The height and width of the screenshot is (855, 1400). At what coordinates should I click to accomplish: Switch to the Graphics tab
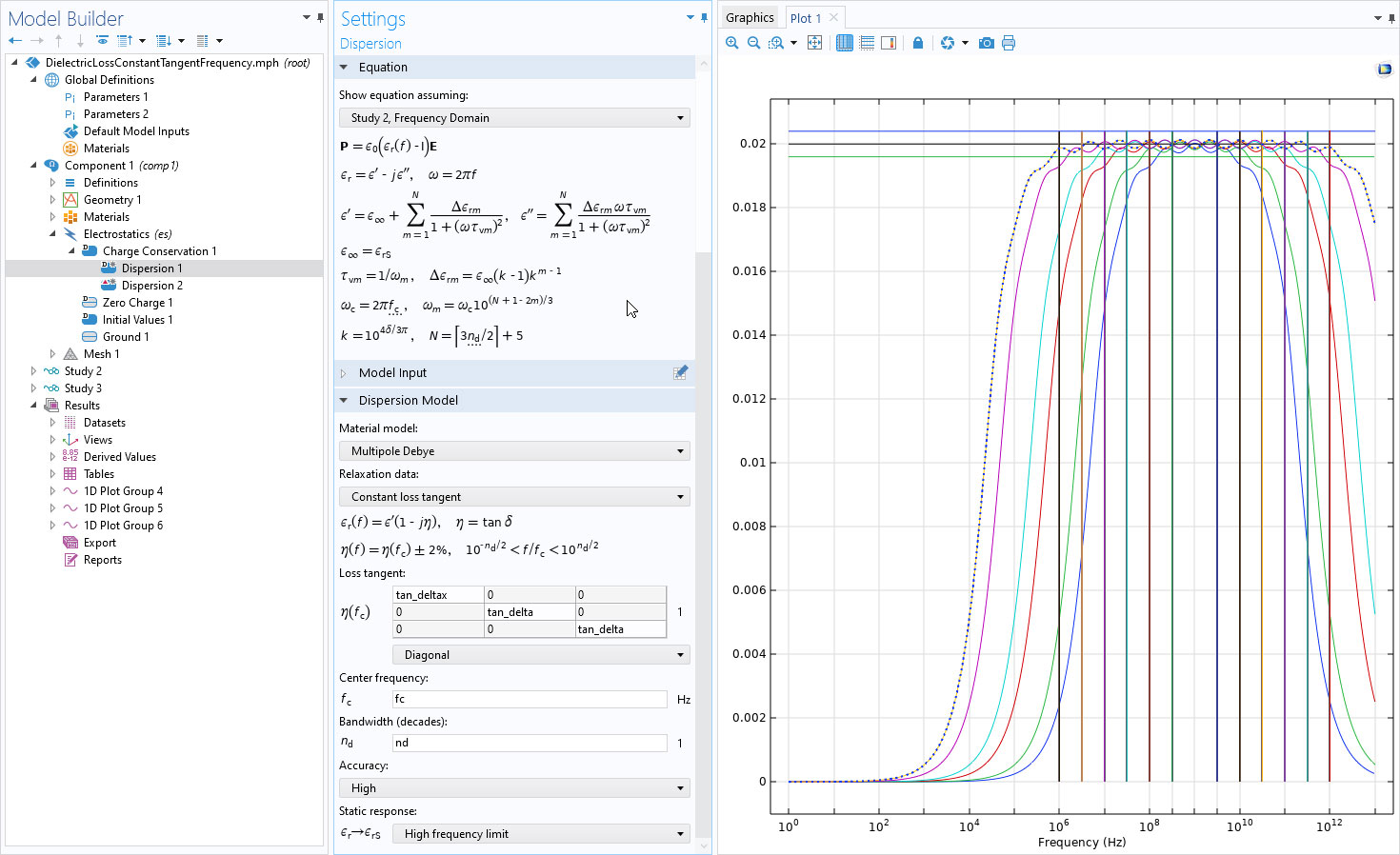[750, 18]
